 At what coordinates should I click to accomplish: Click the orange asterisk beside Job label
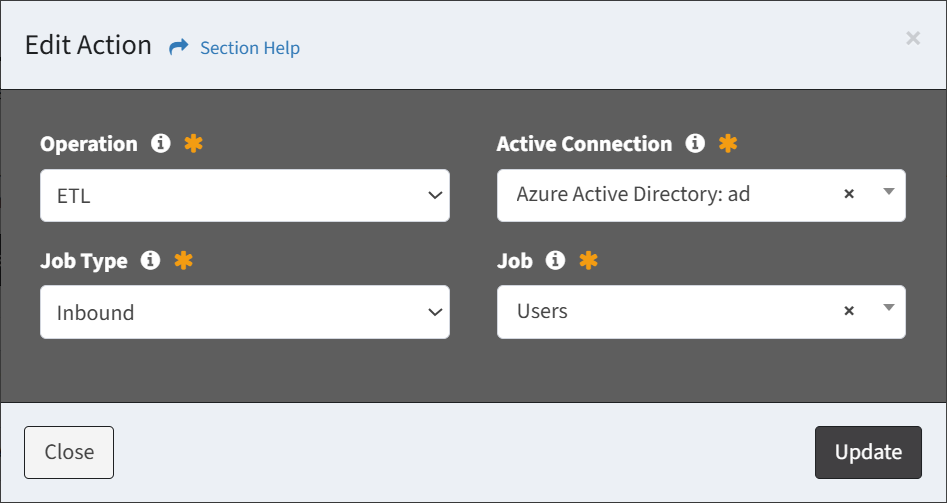coord(588,260)
